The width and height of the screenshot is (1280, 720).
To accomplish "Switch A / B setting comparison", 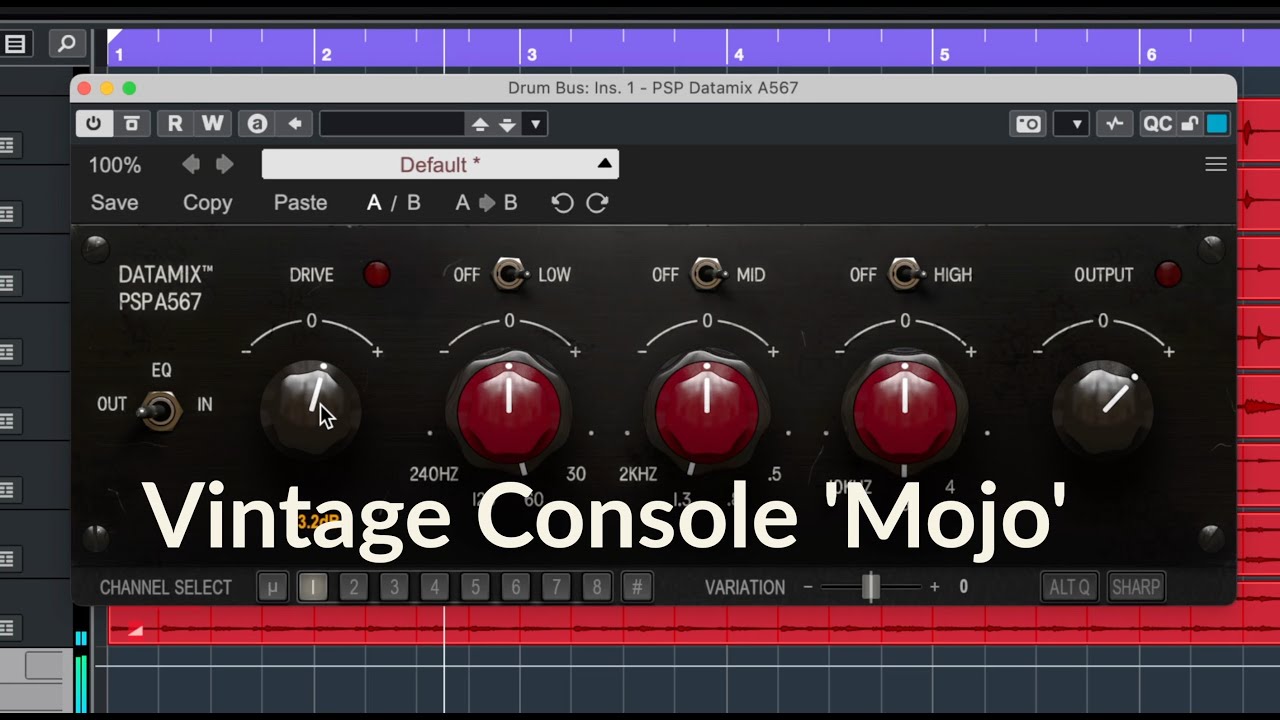I will [x=394, y=203].
